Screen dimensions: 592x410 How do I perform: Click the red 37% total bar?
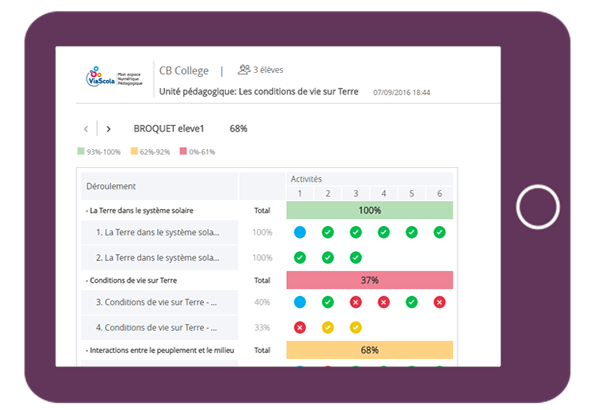(370, 280)
